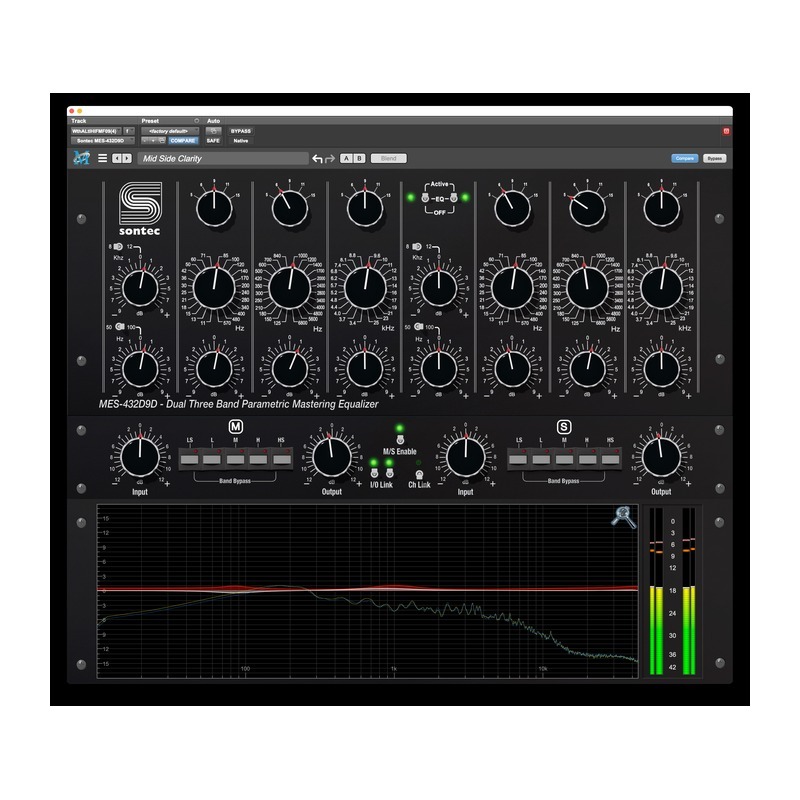Click the left output level meter
This screenshot has height=800, width=800.
(x=656, y=591)
